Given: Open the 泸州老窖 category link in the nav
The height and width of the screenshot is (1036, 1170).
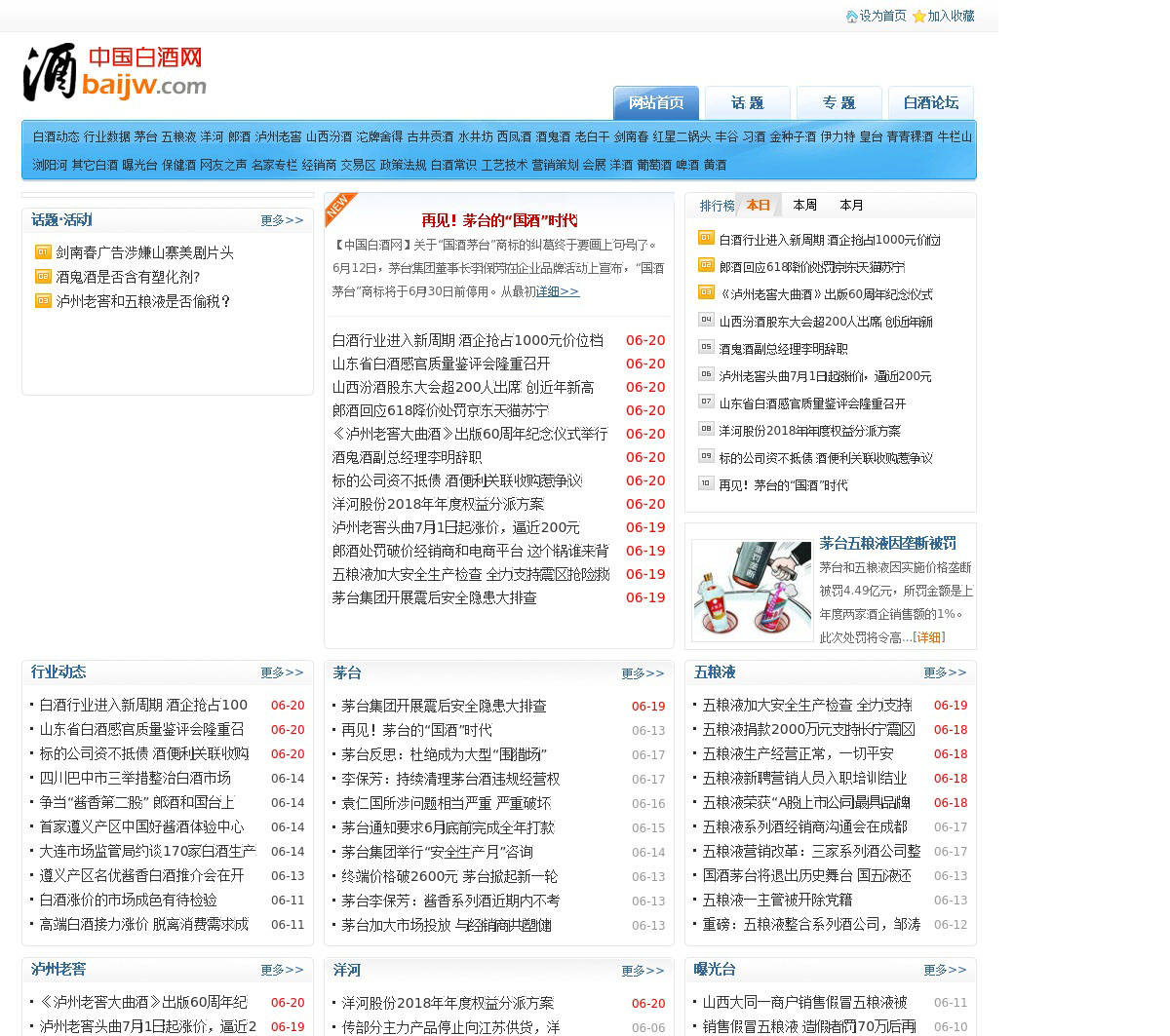Looking at the screenshot, I should (x=279, y=137).
